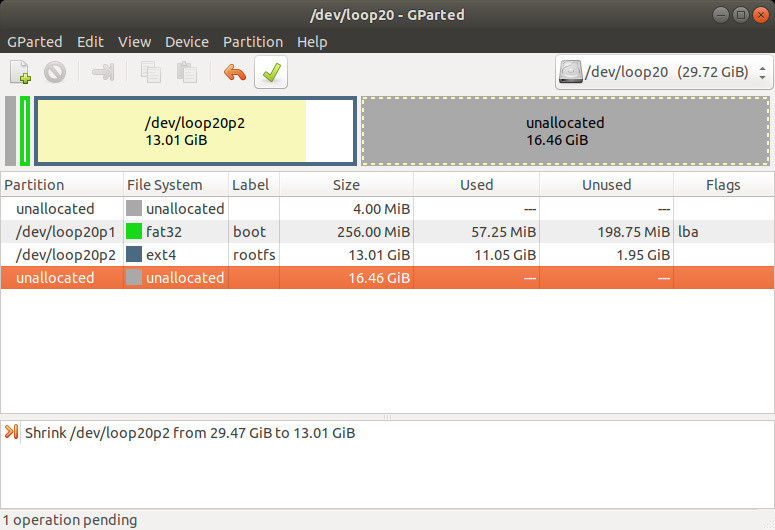The height and width of the screenshot is (530, 775).
Task: Click the /dev/loop20p2 partition graphic
Action: pos(195,131)
